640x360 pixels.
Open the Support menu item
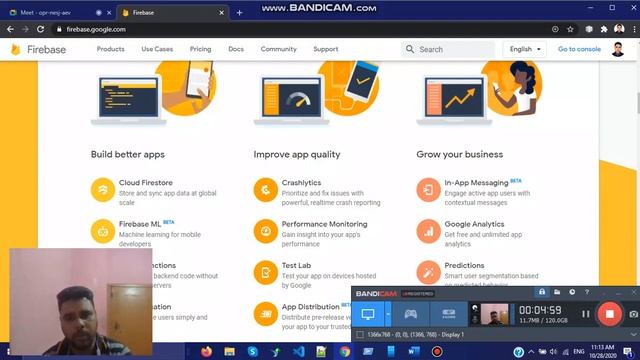tap(326, 49)
